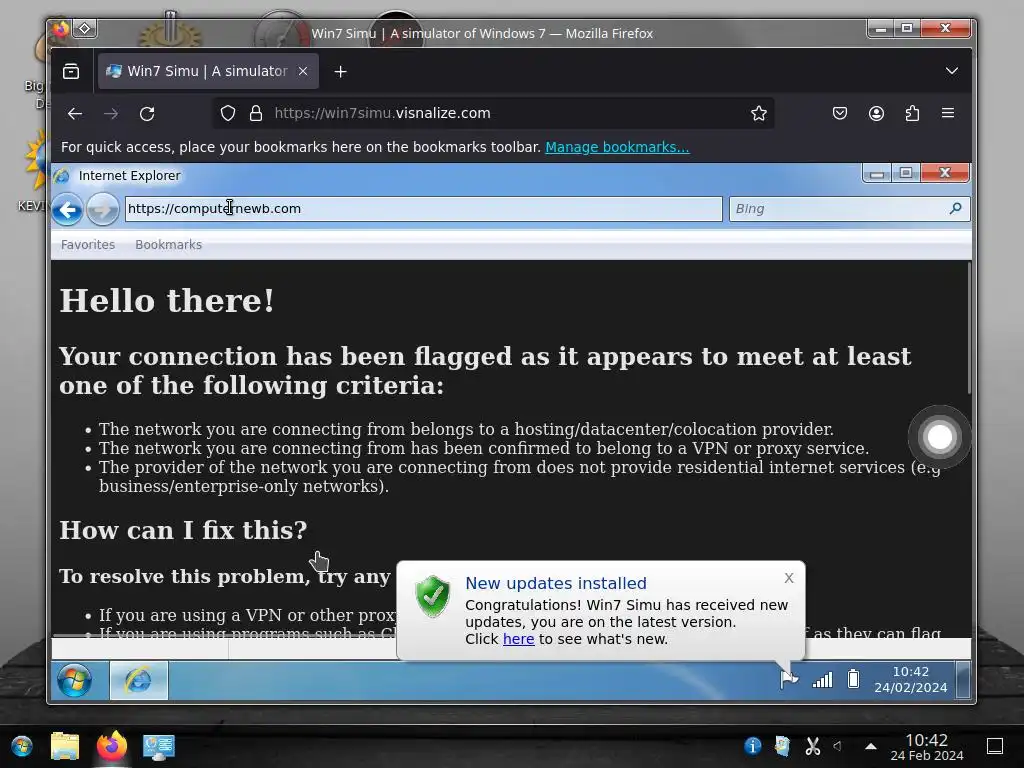Open Favorites menu in Internet Explorer
Screen dimensions: 1024x768
click(x=88, y=245)
